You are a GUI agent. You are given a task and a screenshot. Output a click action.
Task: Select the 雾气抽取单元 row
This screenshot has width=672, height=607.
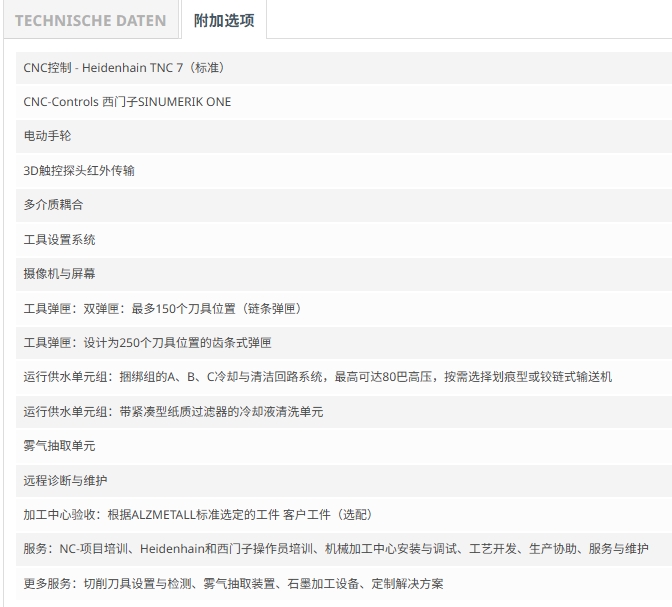(x=344, y=446)
